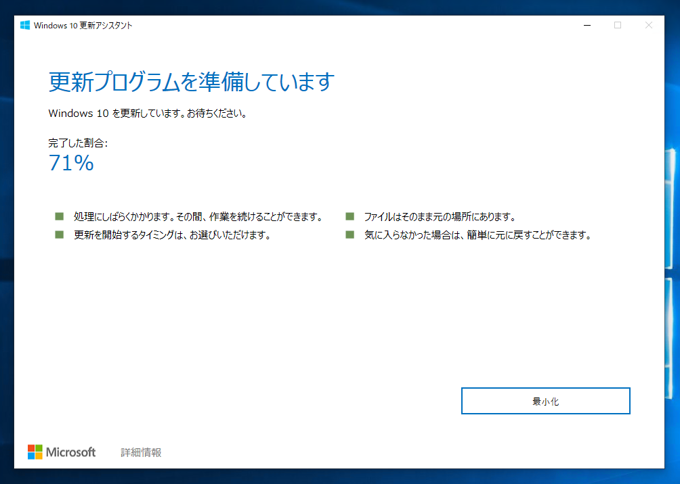Click the green bullet beside 気に入らなかった場合は
680x484 pixels.
click(350, 235)
